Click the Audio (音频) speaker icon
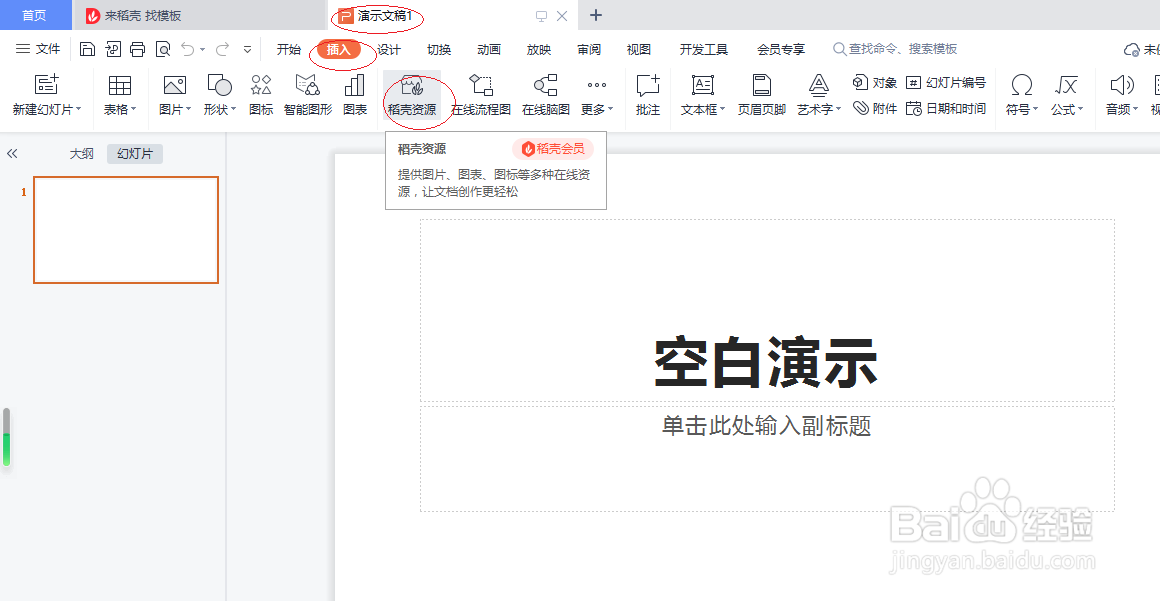This screenshot has width=1160, height=601. click(x=1122, y=85)
